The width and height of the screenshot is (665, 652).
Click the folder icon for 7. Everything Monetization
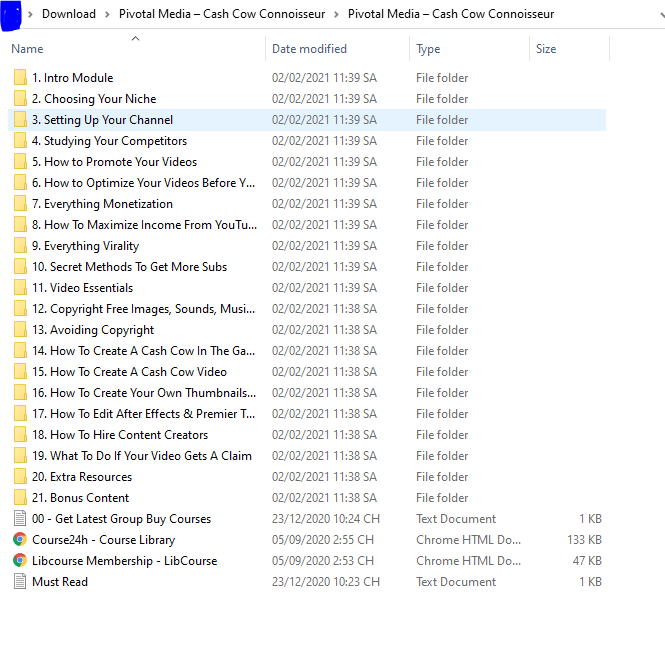click(x=20, y=204)
